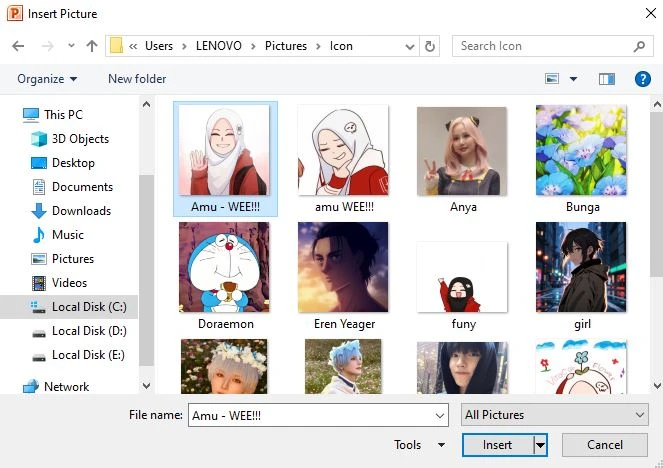The width and height of the screenshot is (663, 468).
Task: Open the Tools menu
Action: click(419, 445)
